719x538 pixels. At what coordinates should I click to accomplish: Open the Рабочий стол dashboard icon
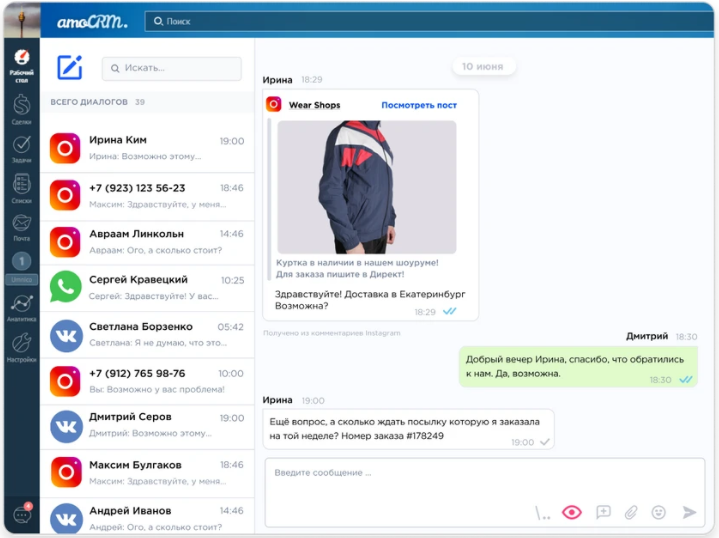point(22,66)
